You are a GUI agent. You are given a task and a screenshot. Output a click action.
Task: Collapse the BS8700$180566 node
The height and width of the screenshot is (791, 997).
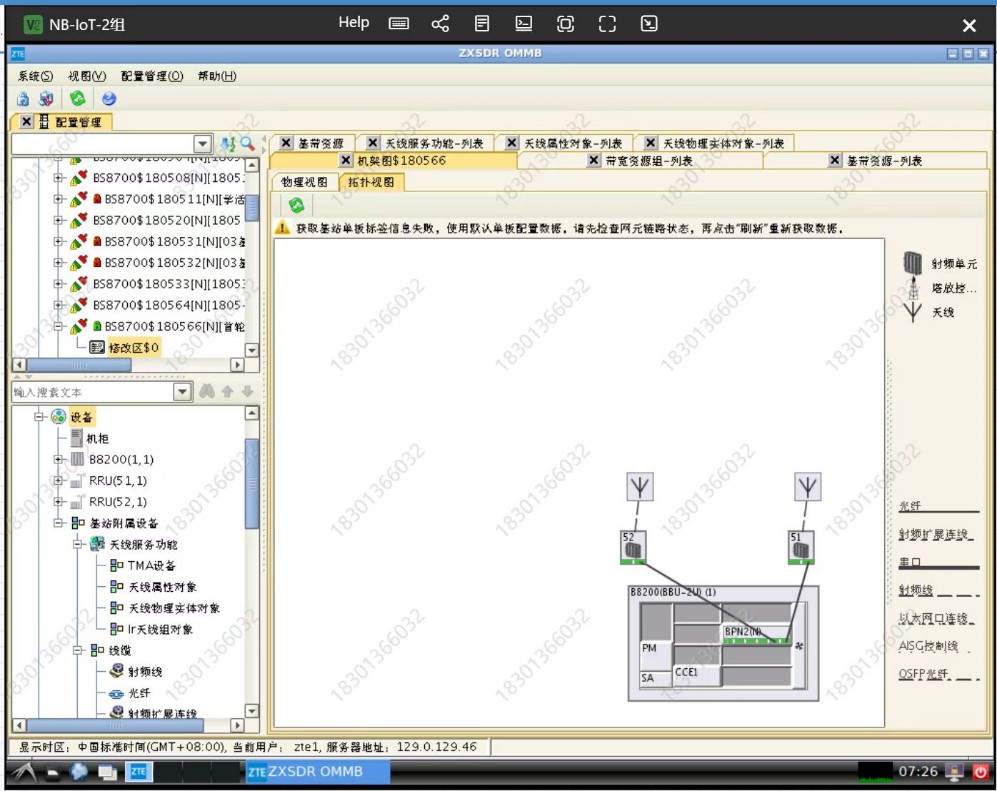coord(58,326)
